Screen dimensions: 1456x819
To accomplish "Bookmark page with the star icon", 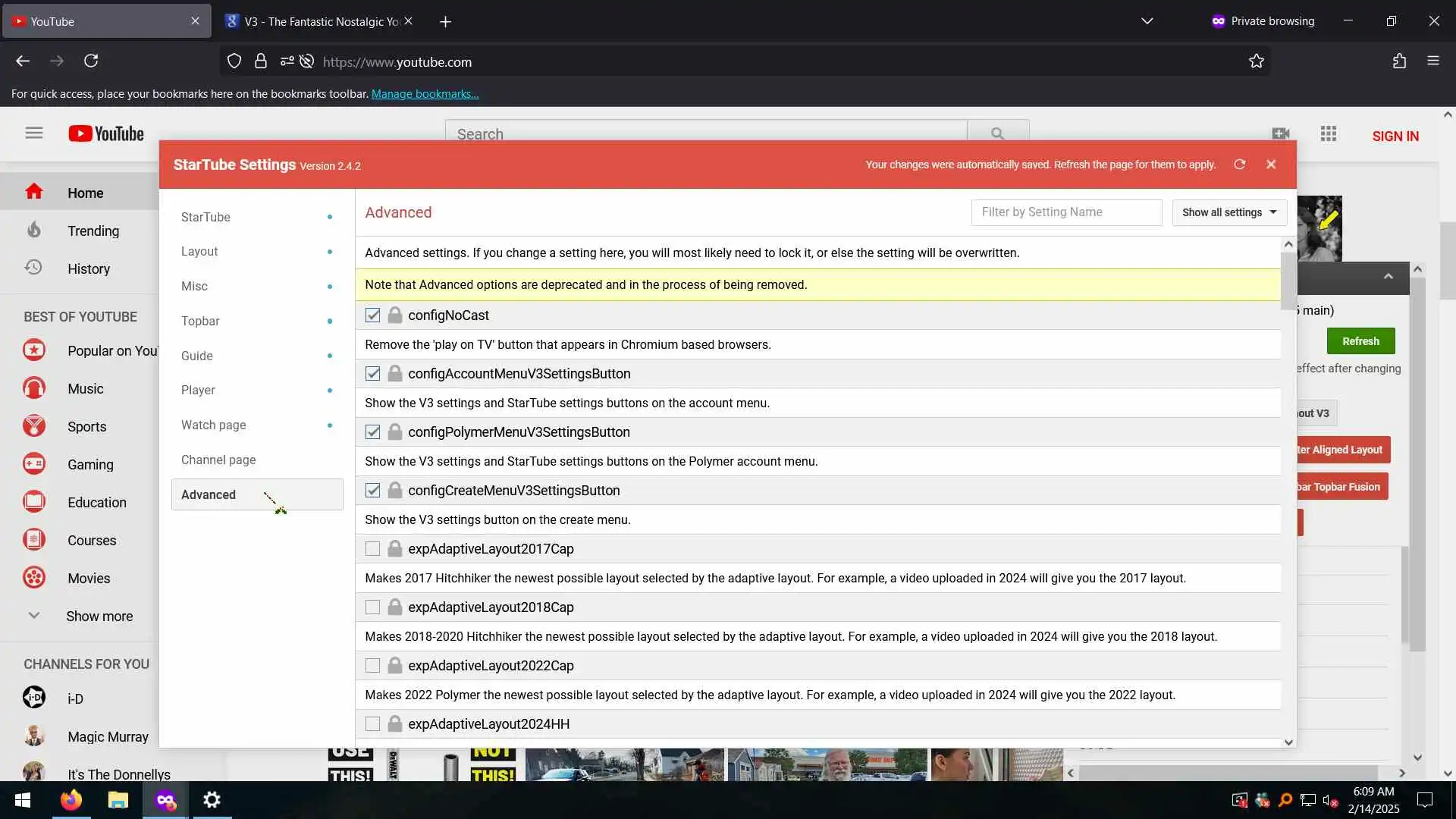I will [1256, 61].
